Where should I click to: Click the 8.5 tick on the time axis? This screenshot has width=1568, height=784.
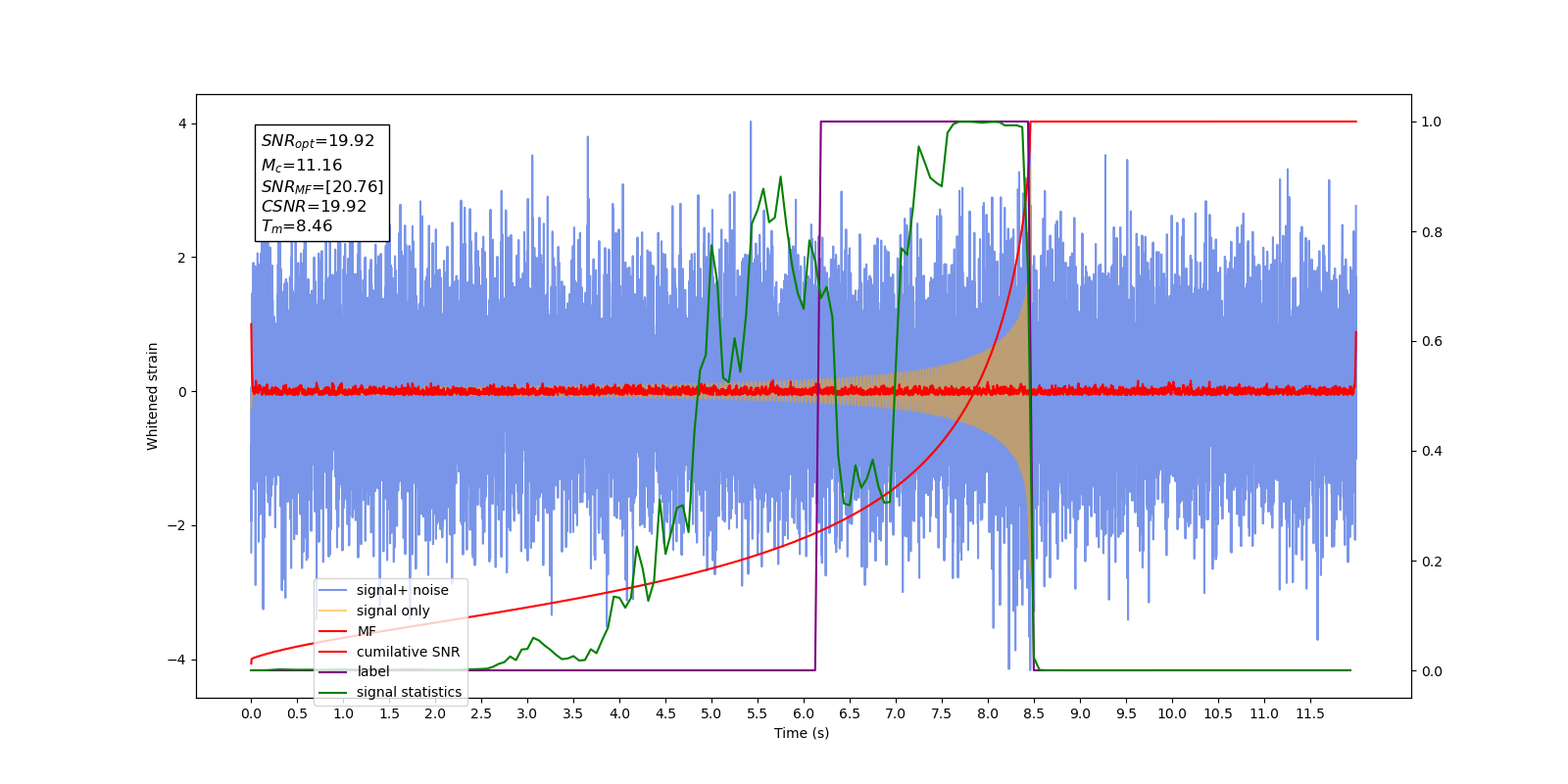tap(1034, 713)
